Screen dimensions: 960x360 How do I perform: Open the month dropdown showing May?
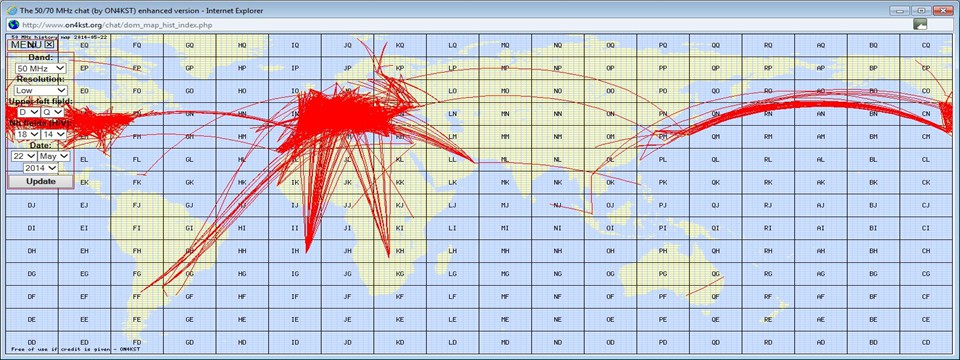click(x=53, y=156)
